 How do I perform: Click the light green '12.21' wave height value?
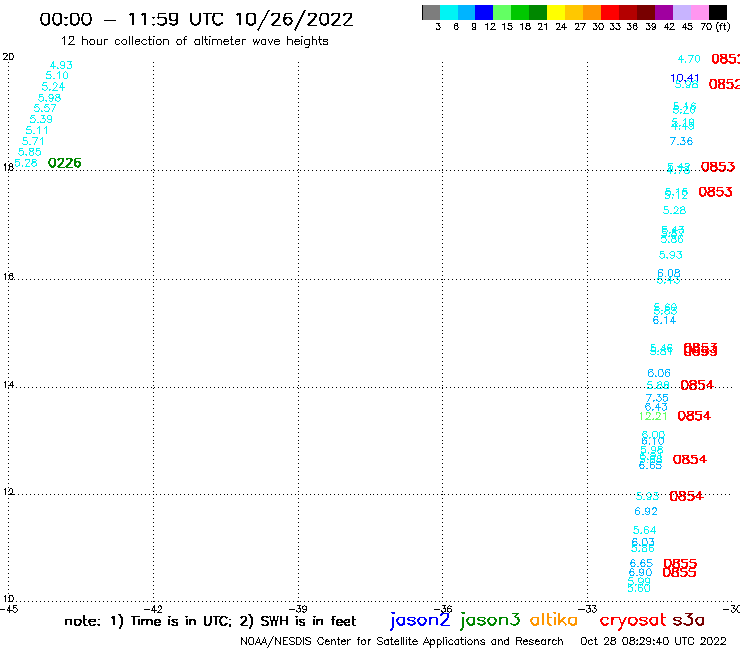(x=653, y=416)
